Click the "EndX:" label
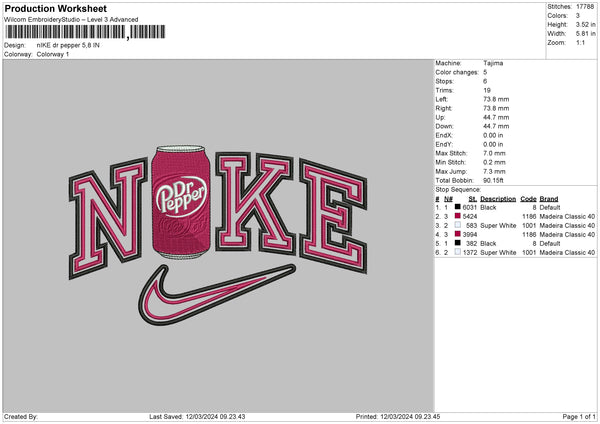 point(444,135)
